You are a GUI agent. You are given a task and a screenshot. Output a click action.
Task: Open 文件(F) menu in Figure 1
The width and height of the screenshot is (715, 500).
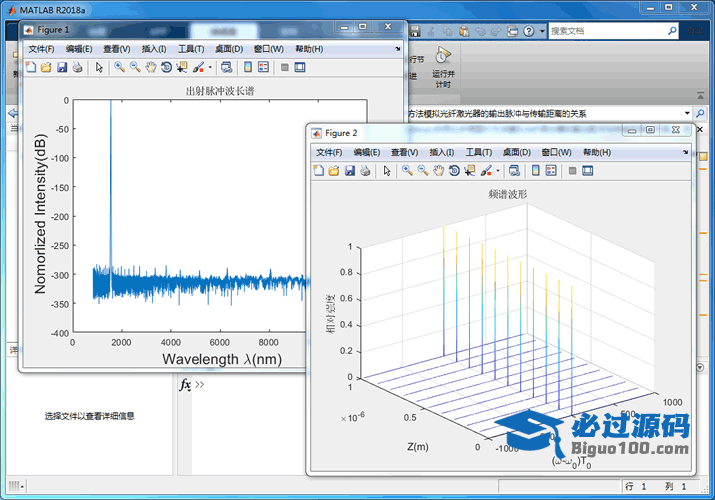[41, 49]
